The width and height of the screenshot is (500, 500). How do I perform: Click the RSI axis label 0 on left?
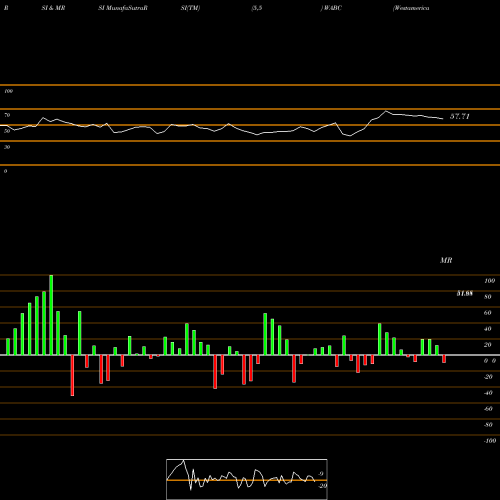tap(5, 171)
